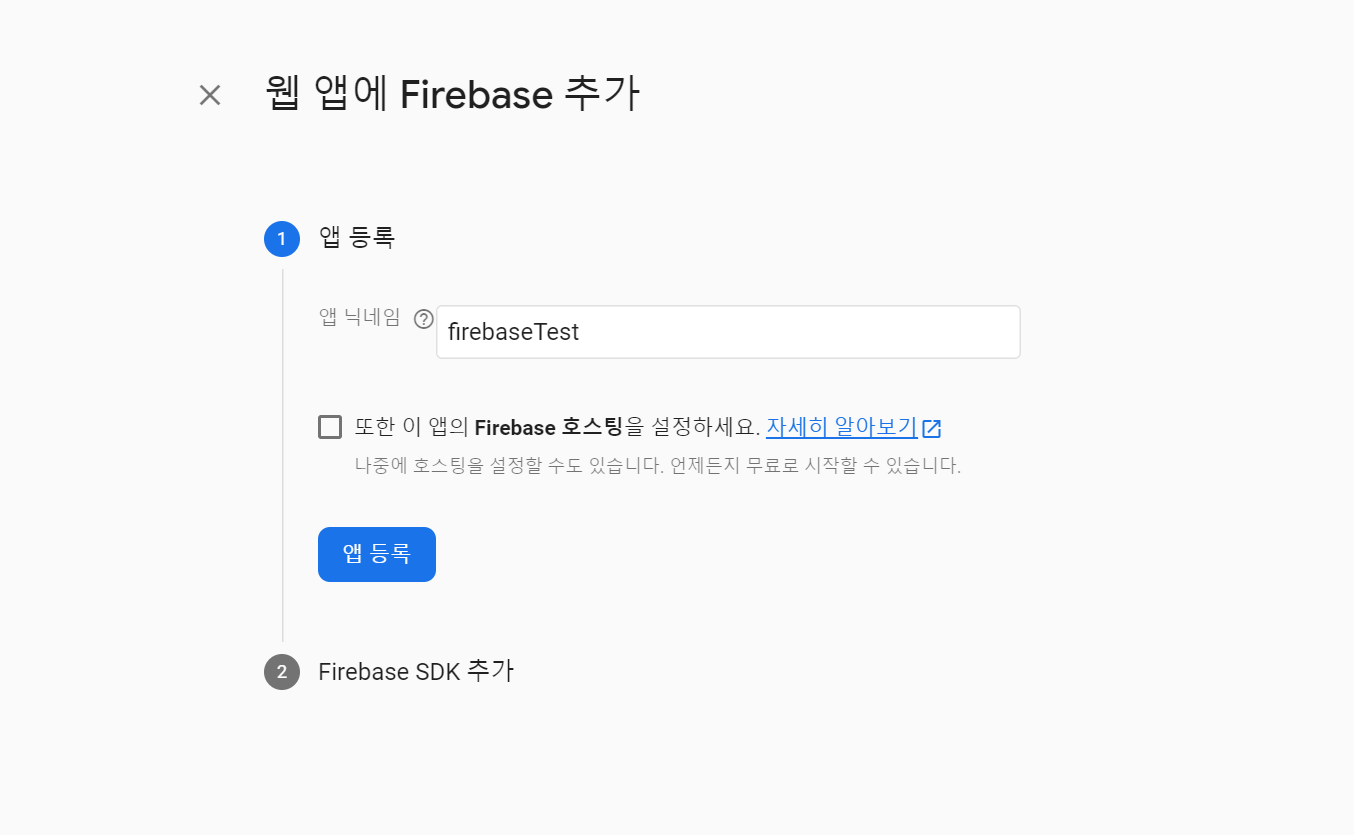This screenshot has width=1354, height=835.
Task: Click the X close icon of the dialog
Action: (209, 94)
